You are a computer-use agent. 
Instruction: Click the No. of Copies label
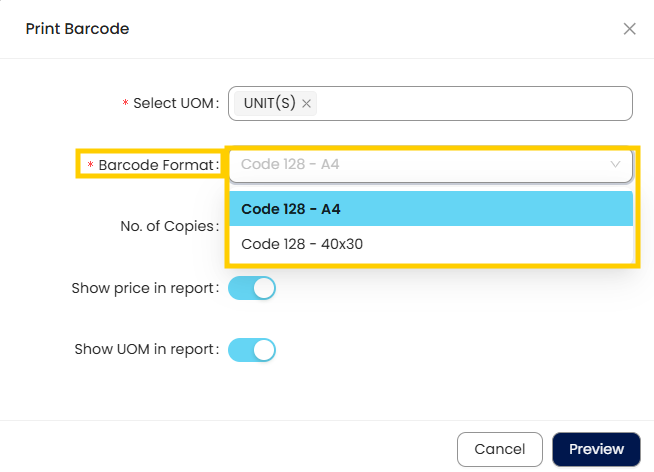tap(169, 226)
